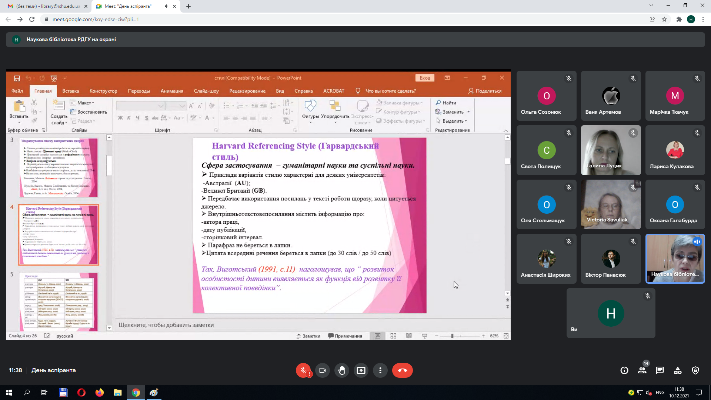711x400 pixels.
Task: Select Марічка Ткачук participant tile
Action: (676, 102)
